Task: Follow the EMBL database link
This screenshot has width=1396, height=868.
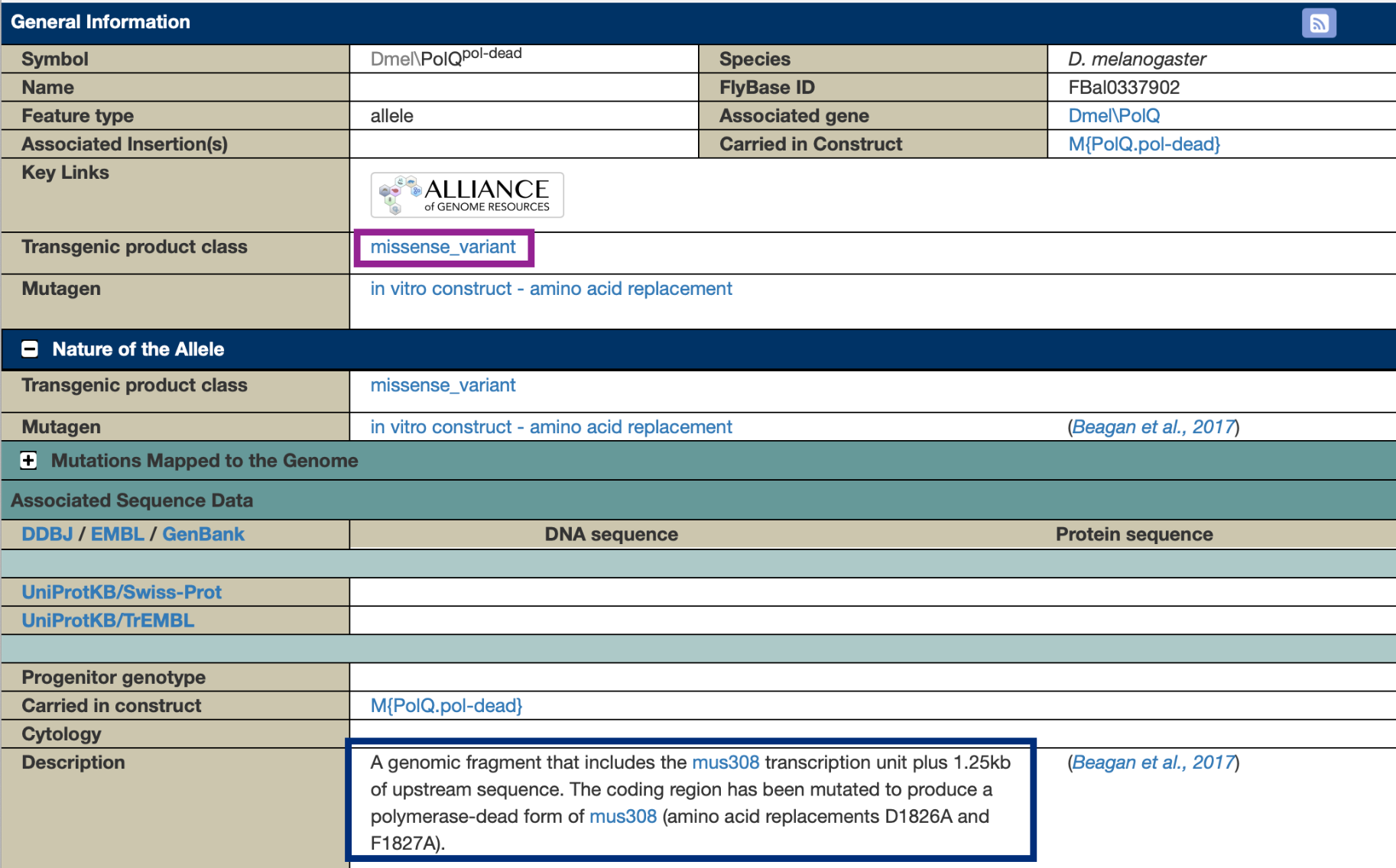Action: [x=117, y=534]
